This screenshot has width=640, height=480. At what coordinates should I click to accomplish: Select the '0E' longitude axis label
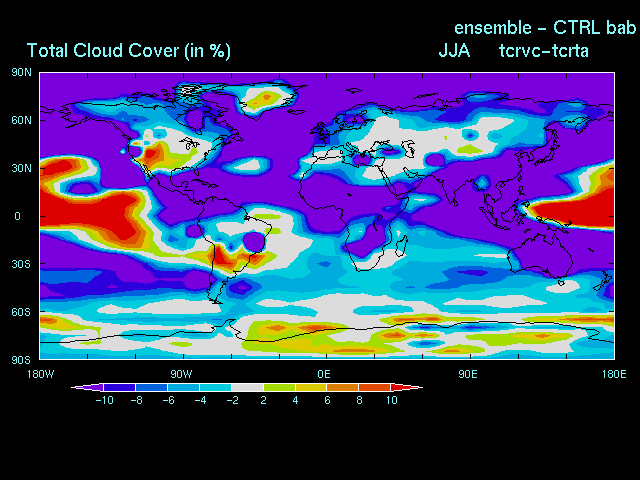click(x=324, y=373)
